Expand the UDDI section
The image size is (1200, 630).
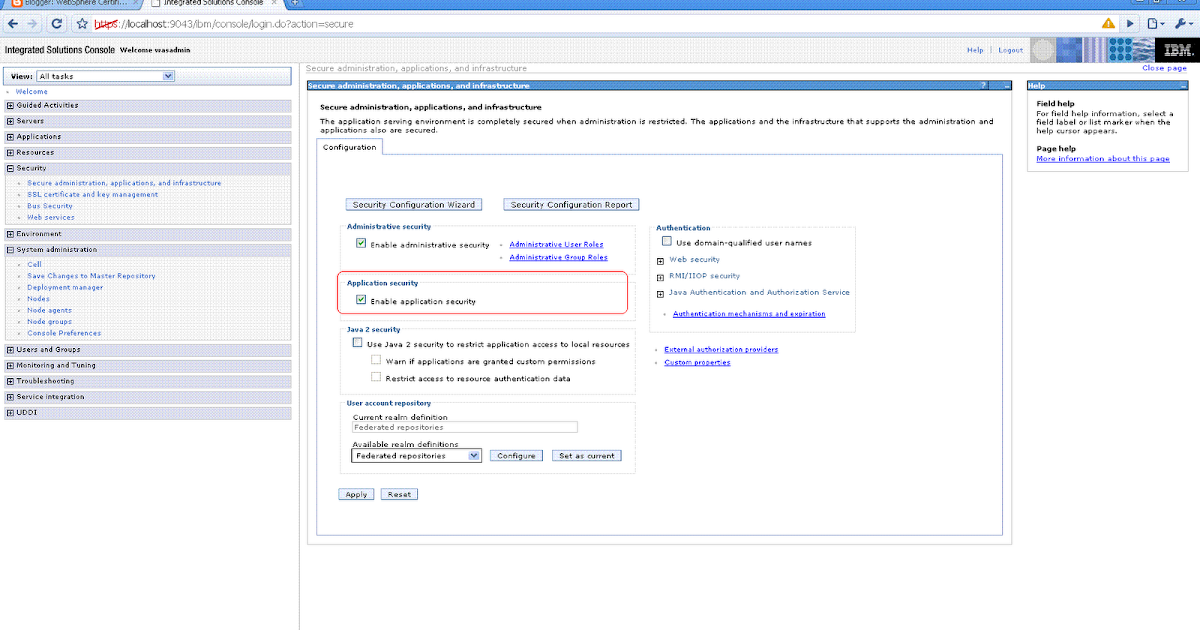point(10,412)
